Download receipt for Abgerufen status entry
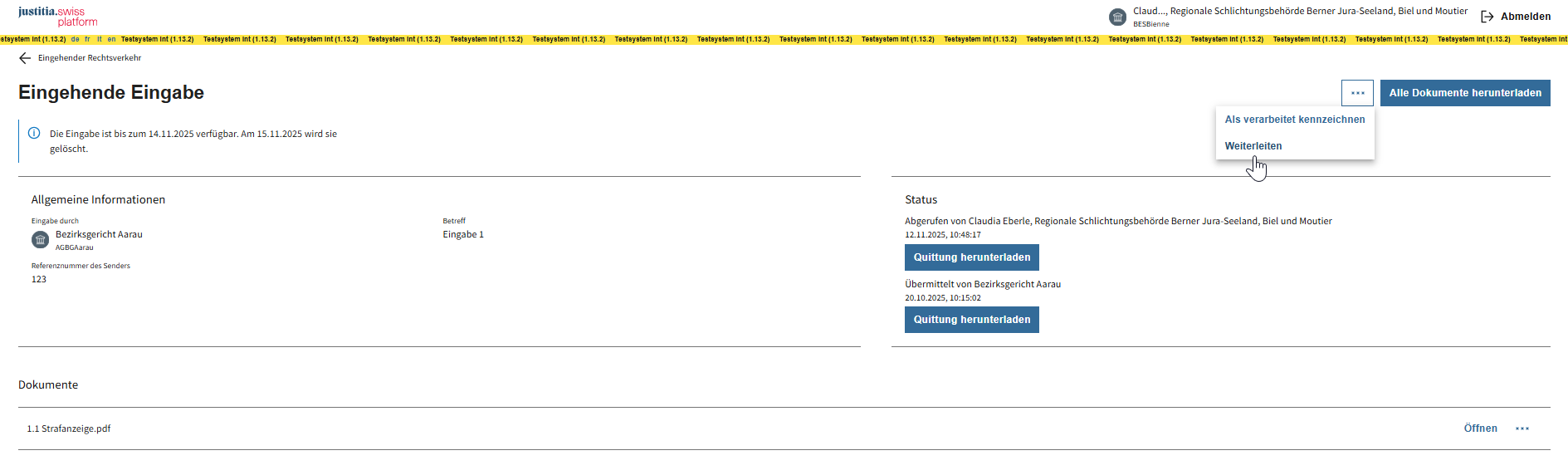The width and height of the screenshot is (1568, 475). tap(971, 257)
